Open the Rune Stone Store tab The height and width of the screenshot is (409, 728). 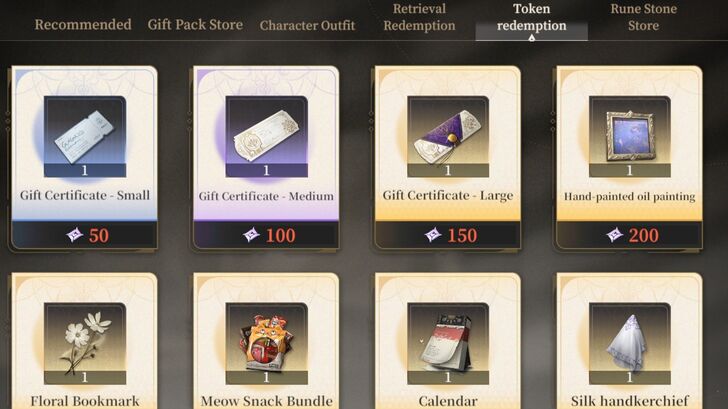point(644,17)
